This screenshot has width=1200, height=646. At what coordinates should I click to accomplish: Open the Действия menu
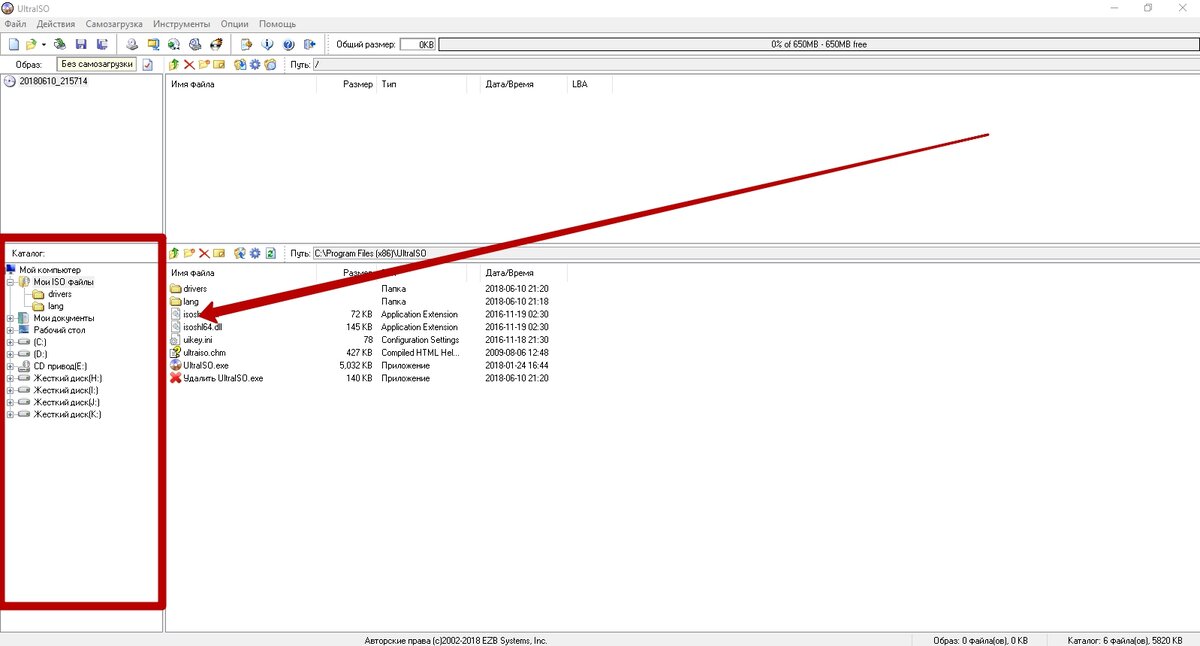coord(56,23)
